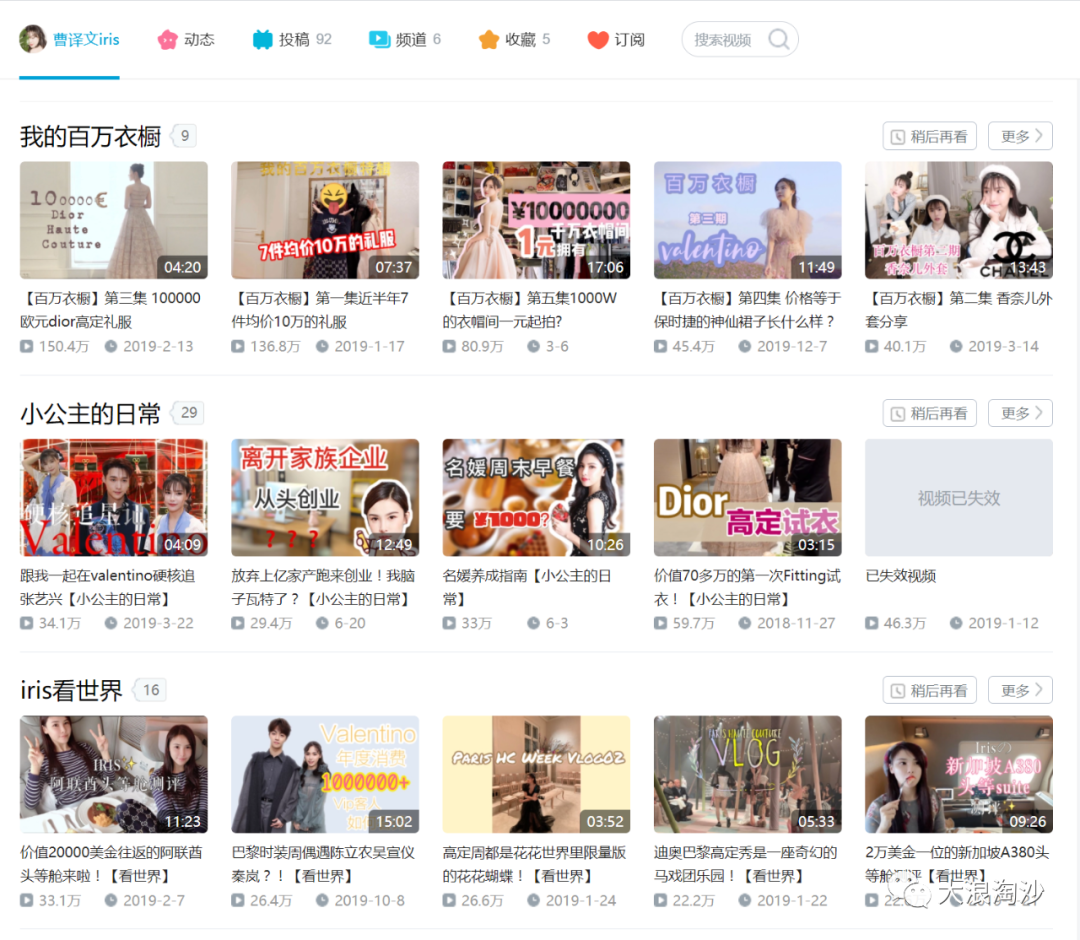Image resolution: width=1080 pixels, height=940 pixels.
Task: Open title 巴黎时装周偶遇陈立农吴宣仪秦岚
Action: [324, 864]
